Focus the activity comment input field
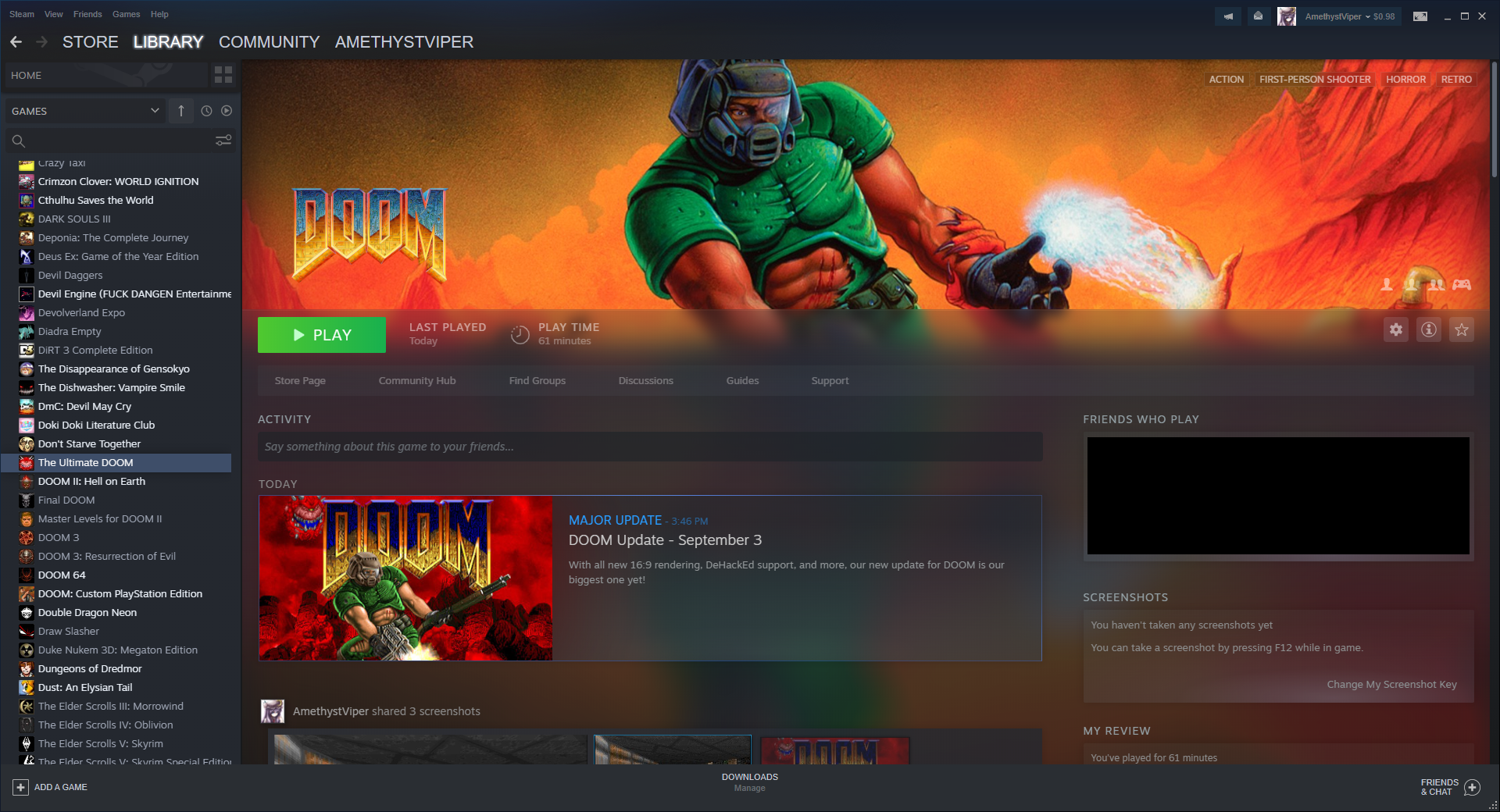 (x=650, y=447)
